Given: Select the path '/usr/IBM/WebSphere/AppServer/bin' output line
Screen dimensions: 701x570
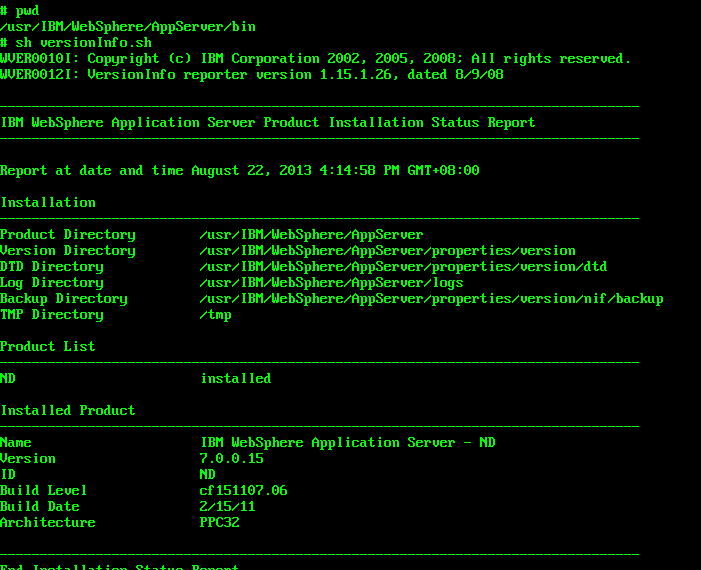Looking at the screenshot, I should tap(128, 27).
